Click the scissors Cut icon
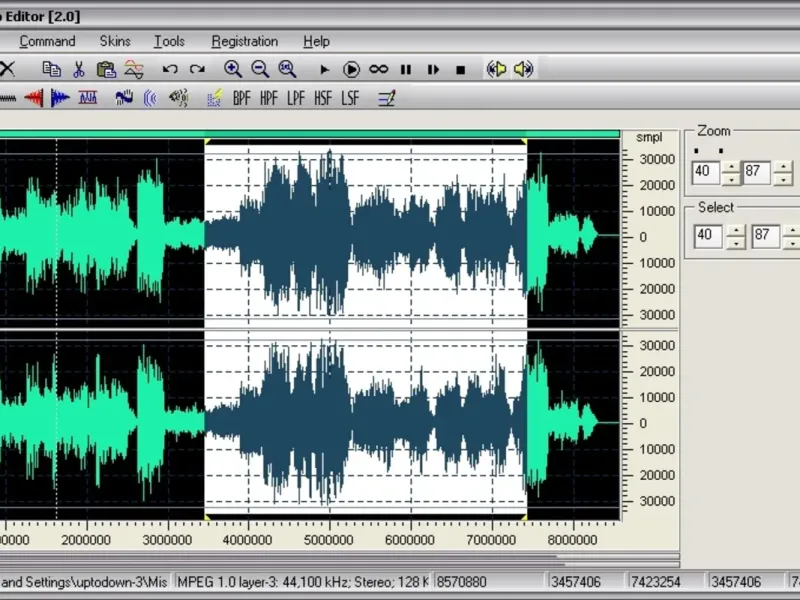The height and width of the screenshot is (600, 800). click(x=79, y=69)
